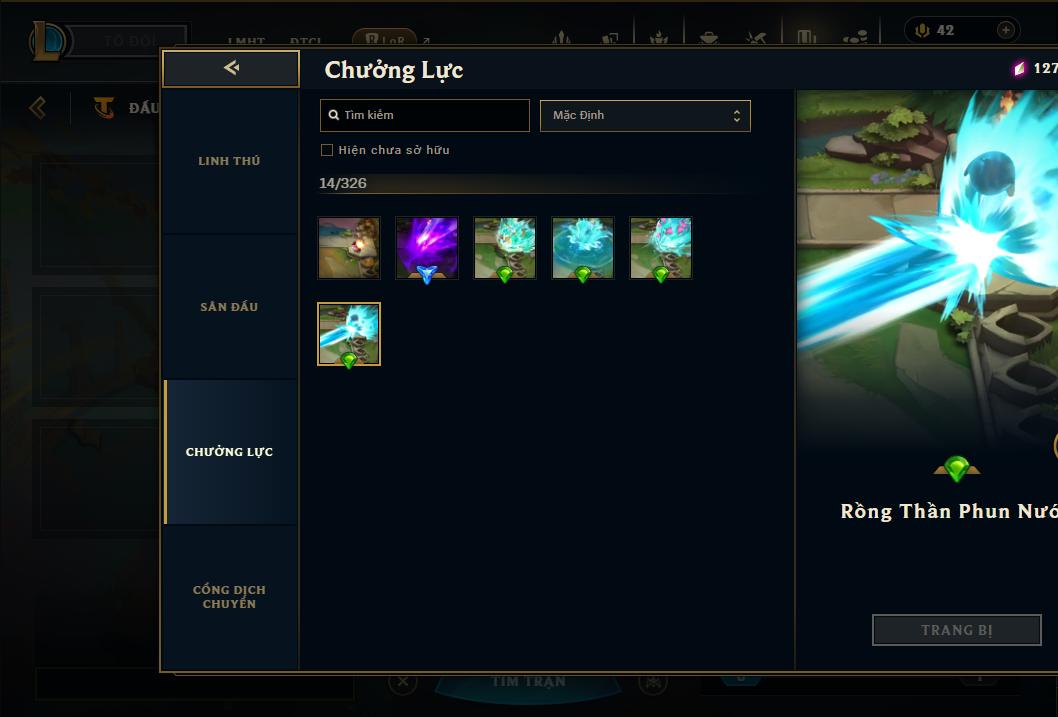Select the first default boom thumbnail
Viewport: 1058px width, 717px height.
click(x=349, y=248)
